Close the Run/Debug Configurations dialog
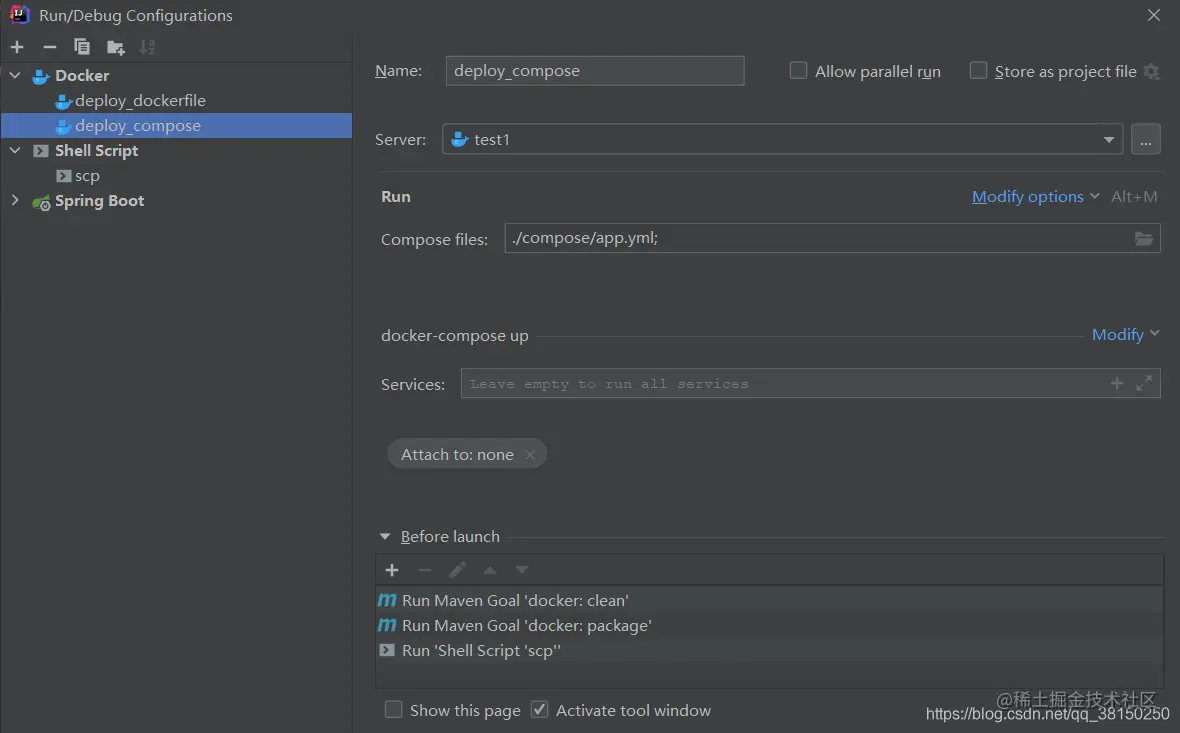The width and height of the screenshot is (1180, 733). 1154,15
